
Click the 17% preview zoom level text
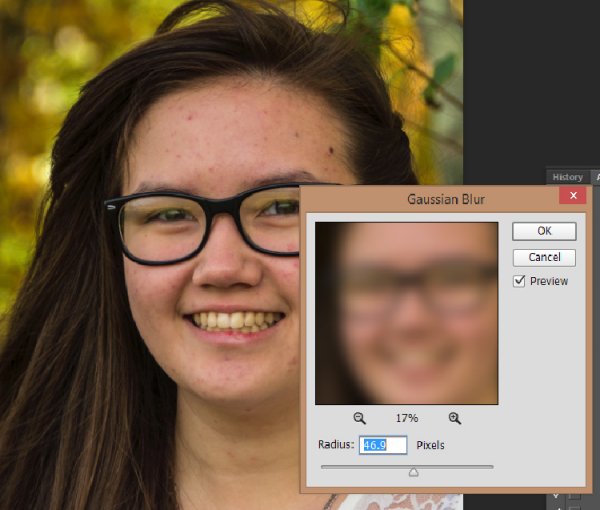pos(407,418)
